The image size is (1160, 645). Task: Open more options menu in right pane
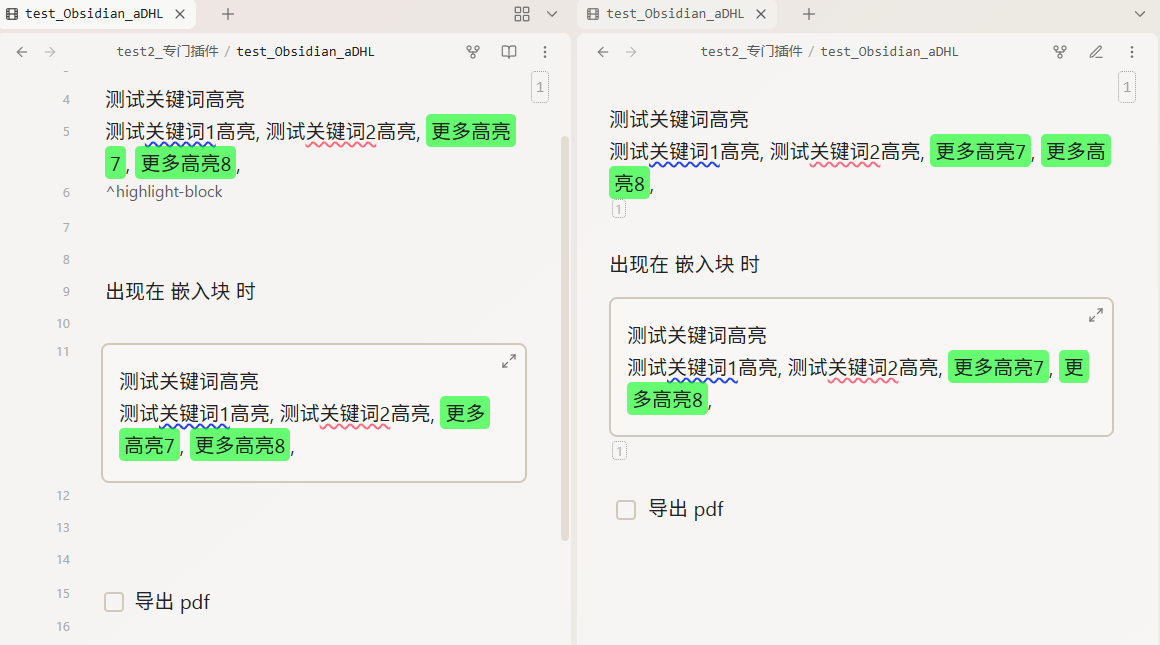[x=1132, y=52]
